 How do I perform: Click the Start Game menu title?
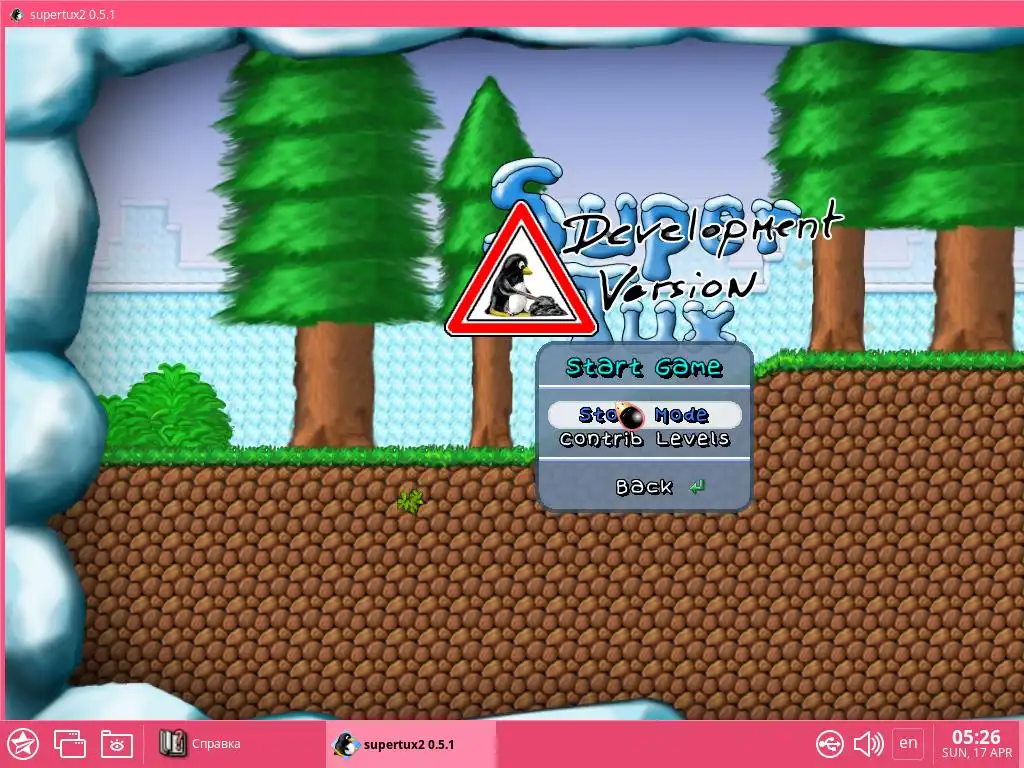644,367
